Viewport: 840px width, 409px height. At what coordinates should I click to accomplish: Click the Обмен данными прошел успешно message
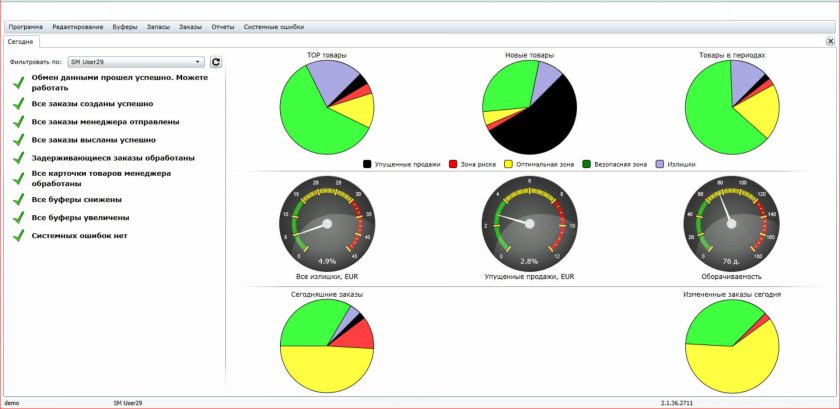point(120,83)
